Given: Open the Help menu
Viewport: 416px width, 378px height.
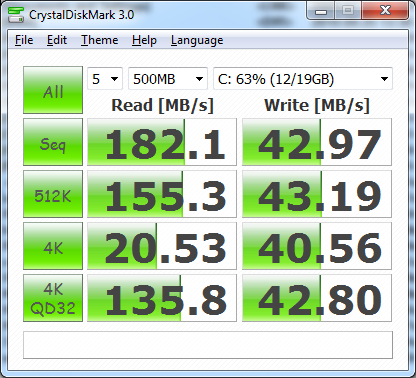Looking at the screenshot, I should (x=144, y=40).
